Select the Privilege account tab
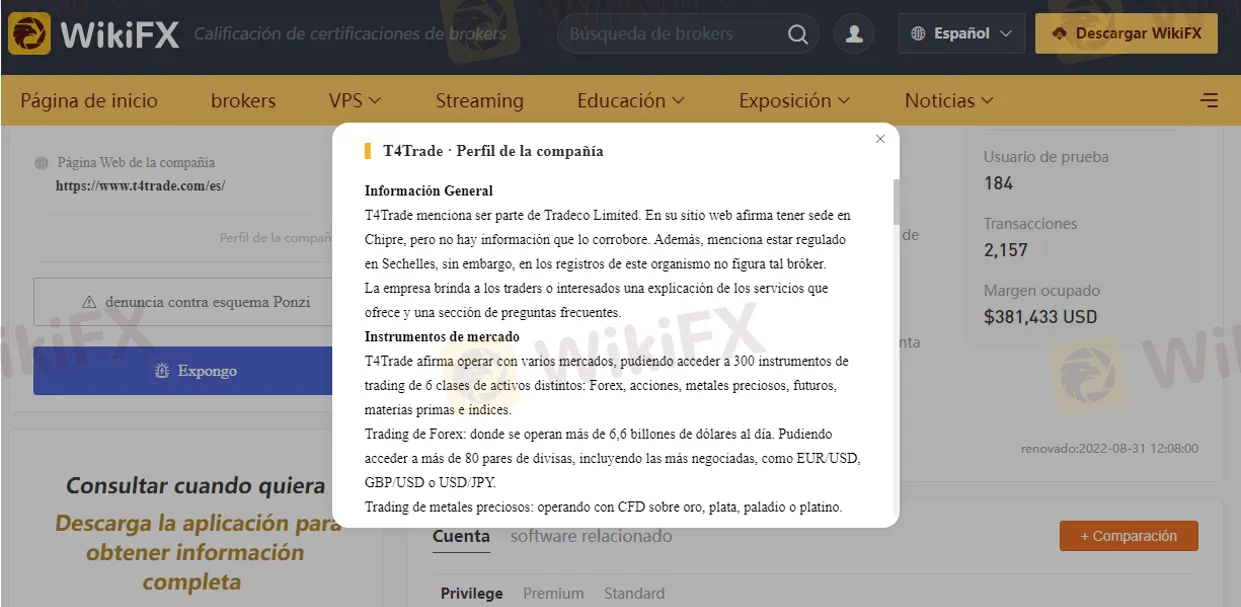 (x=472, y=593)
